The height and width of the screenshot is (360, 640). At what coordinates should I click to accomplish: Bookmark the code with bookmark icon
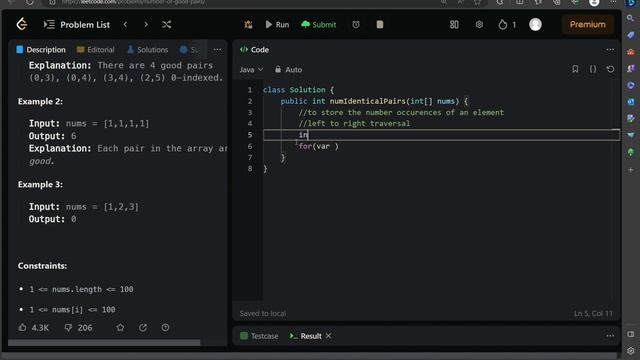(x=575, y=69)
